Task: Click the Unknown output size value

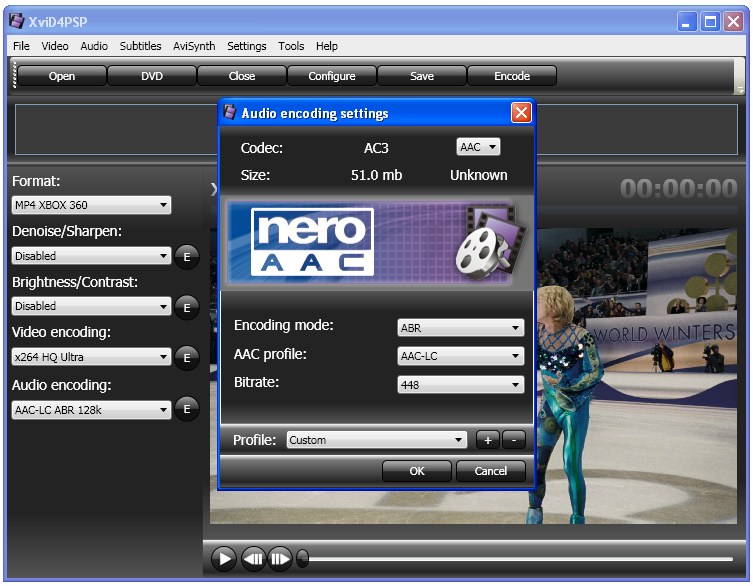Action: click(478, 175)
